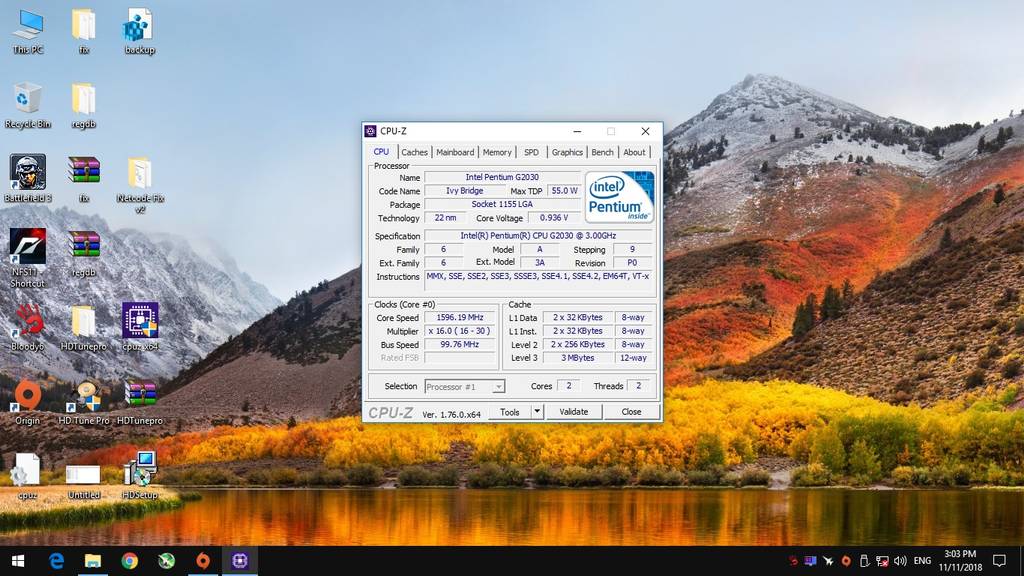
Task: Switch to the Caches tab
Action: pos(414,152)
